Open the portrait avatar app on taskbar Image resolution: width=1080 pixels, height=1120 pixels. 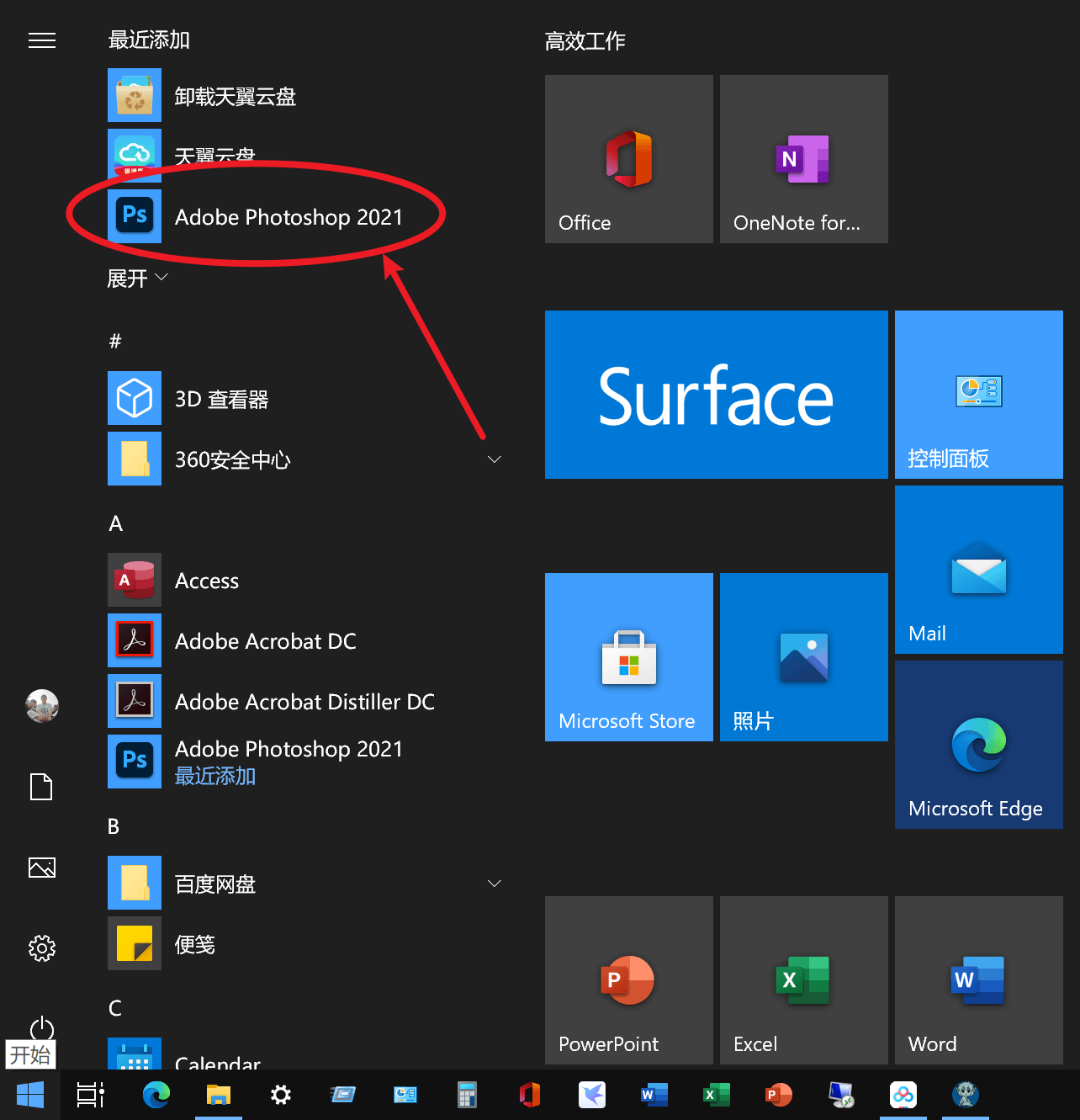(x=966, y=1095)
